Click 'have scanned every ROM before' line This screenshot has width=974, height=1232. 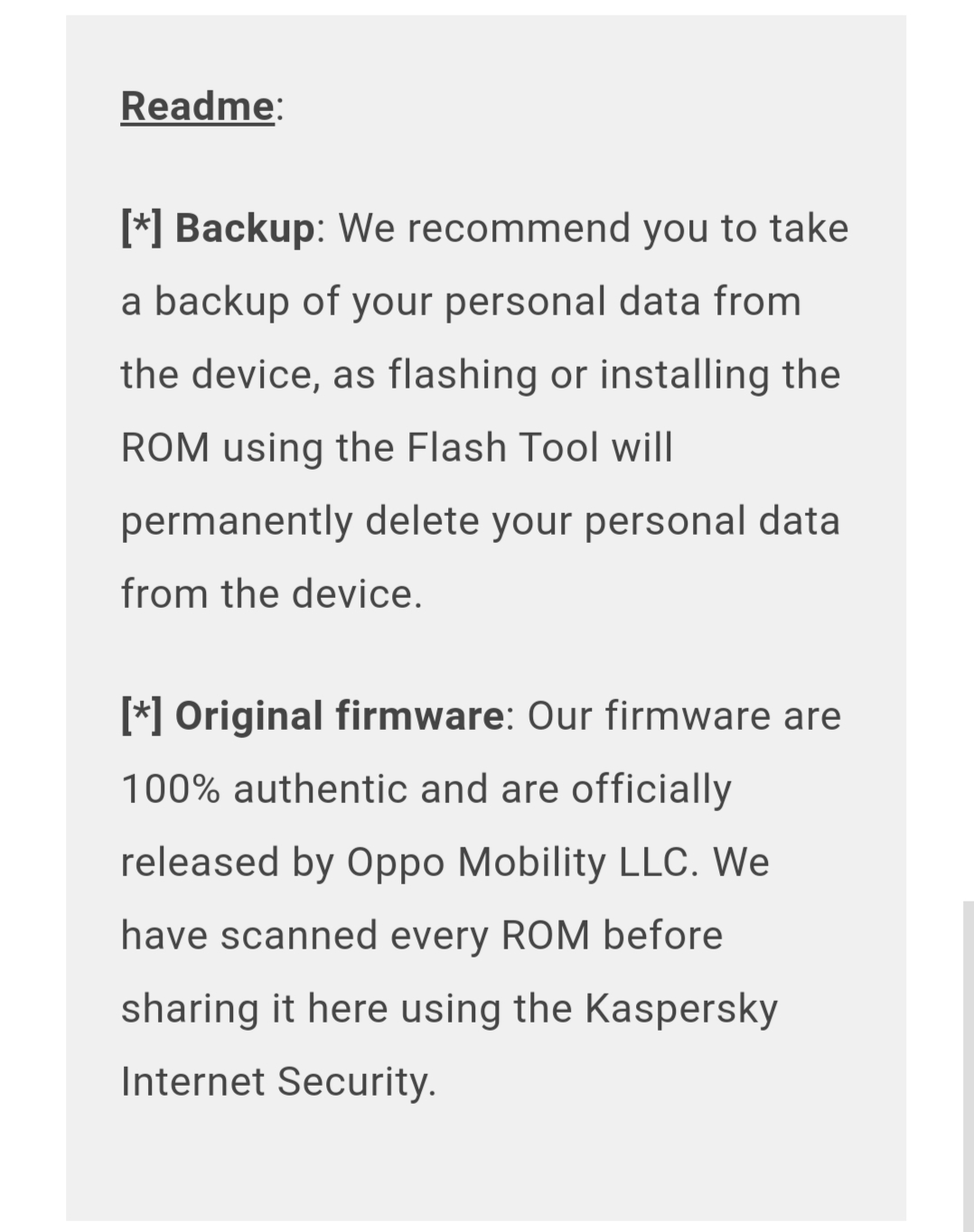[422, 936]
